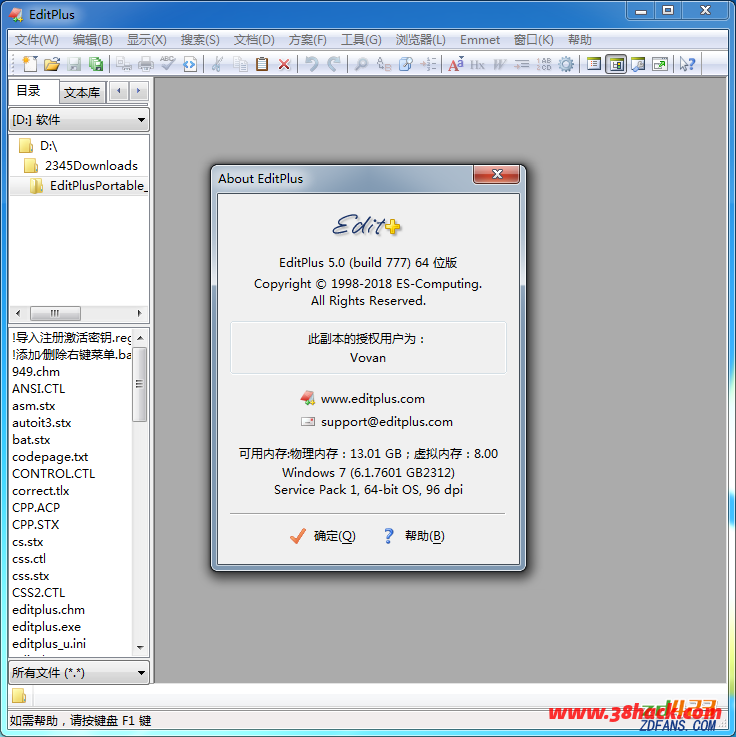Click the Print printer icon
Screen dimensions: 736x737
[x=146, y=64]
